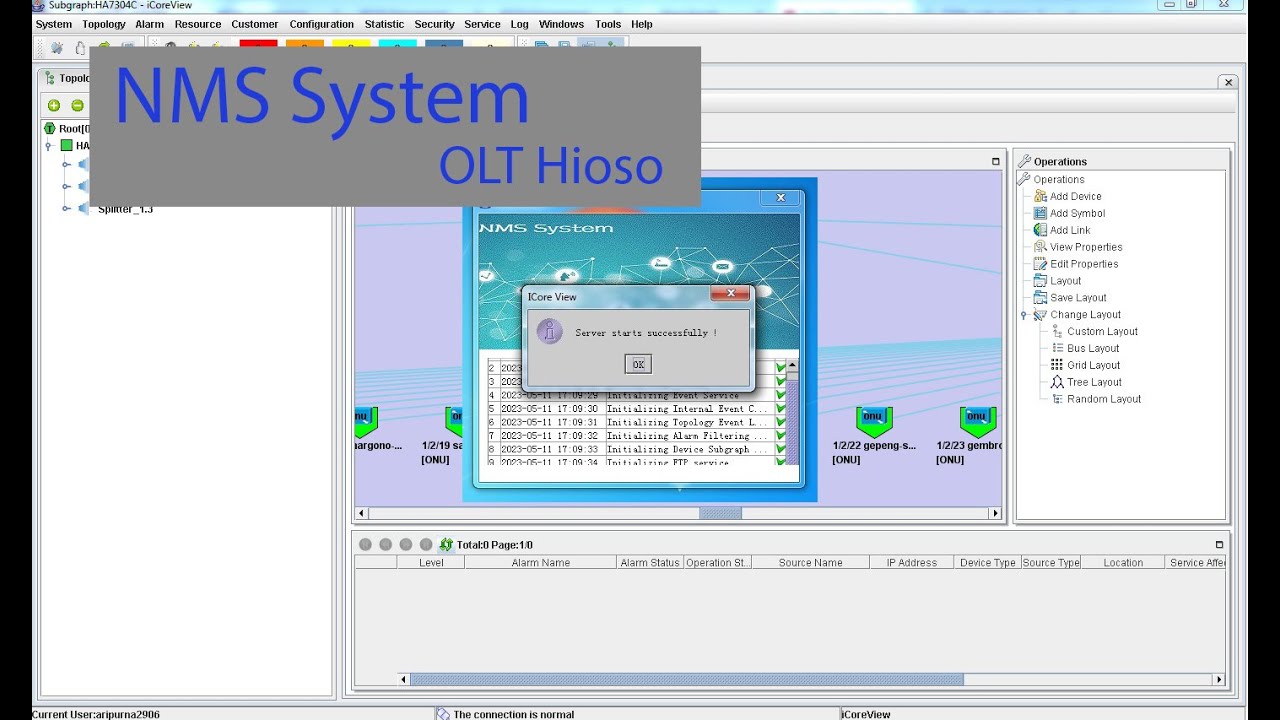1280x720 pixels.
Task: Open the Log menu
Action: 519,24
